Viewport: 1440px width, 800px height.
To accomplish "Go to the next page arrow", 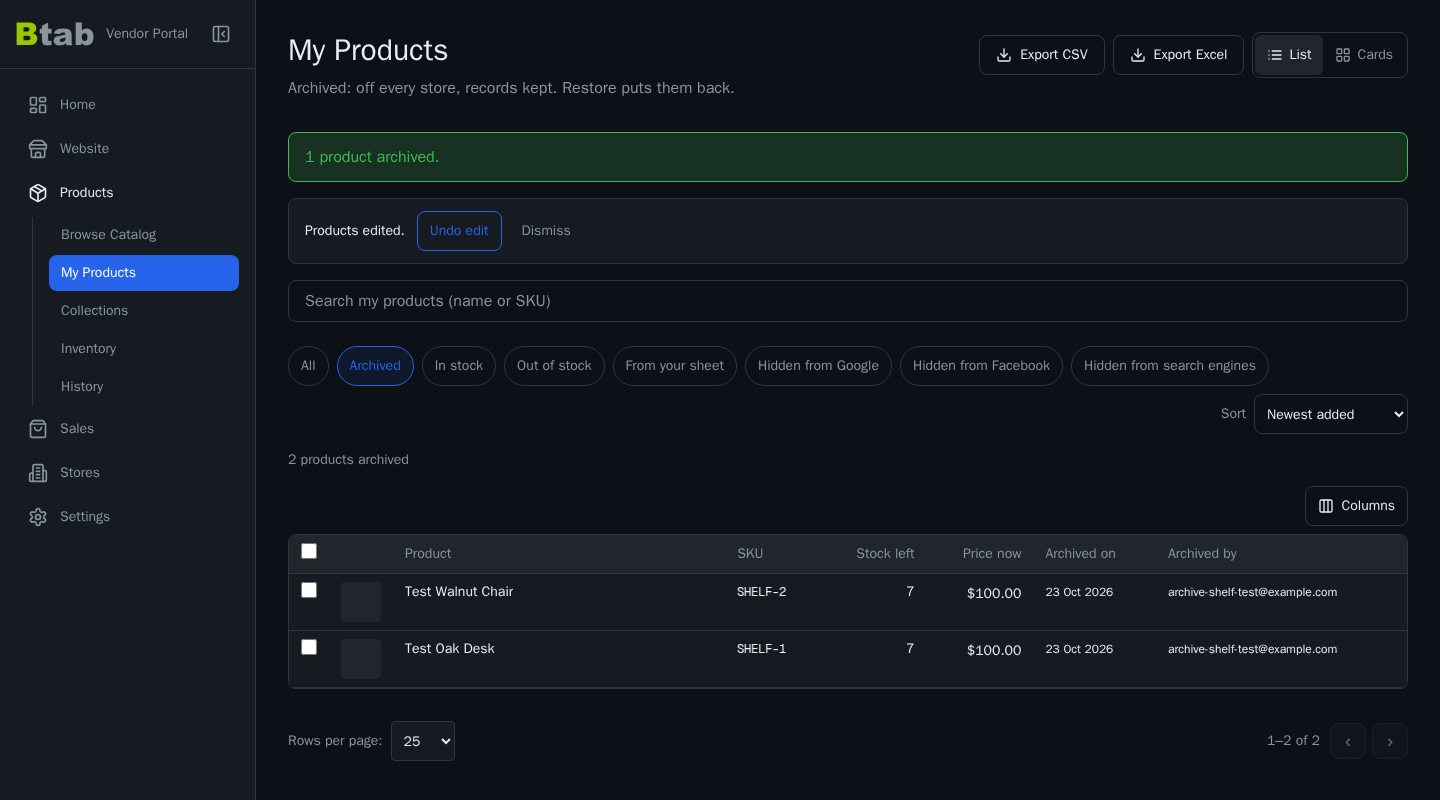I will coord(1390,741).
